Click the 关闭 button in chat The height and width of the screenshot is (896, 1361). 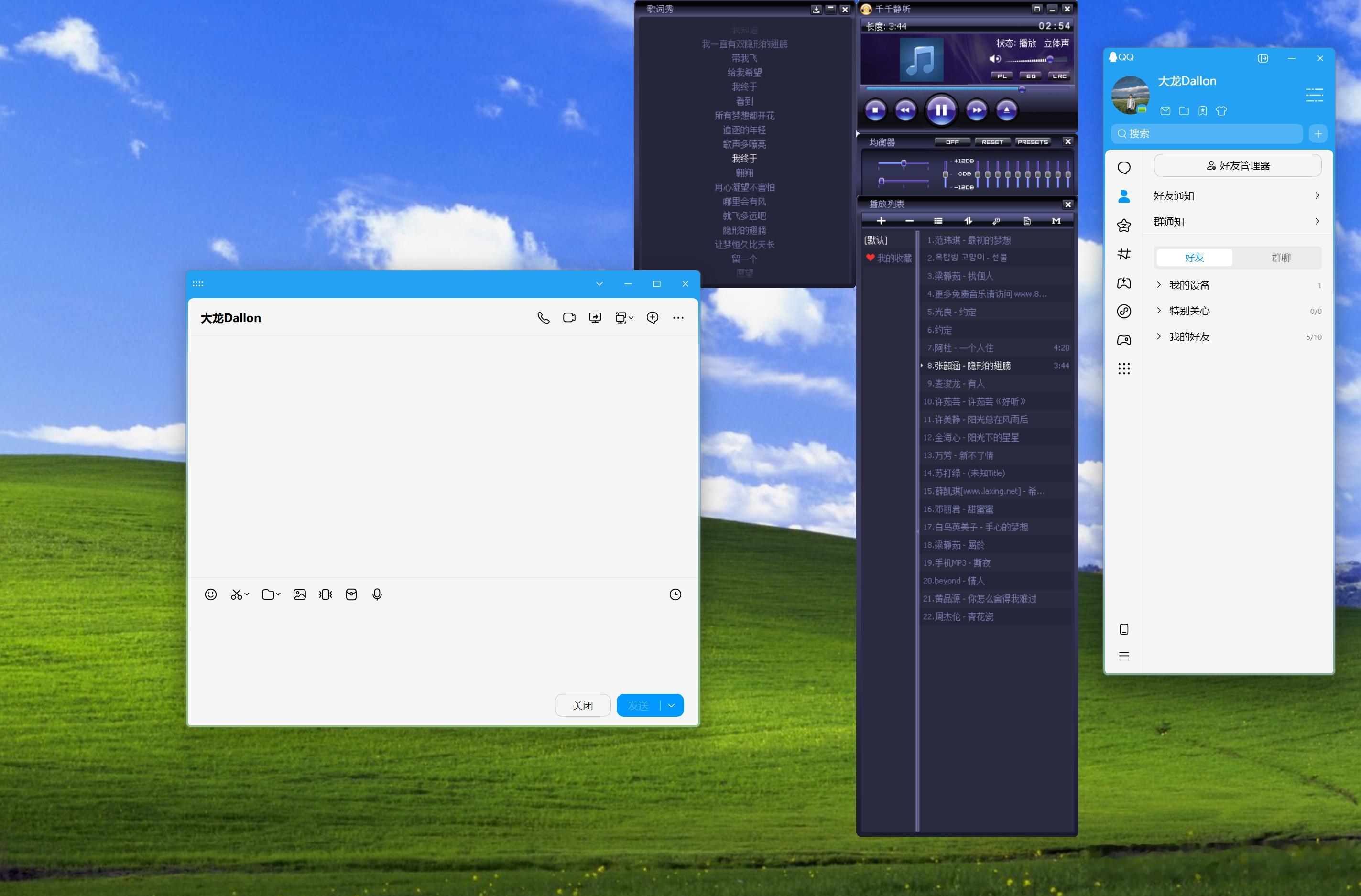click(x=582, y=706)
